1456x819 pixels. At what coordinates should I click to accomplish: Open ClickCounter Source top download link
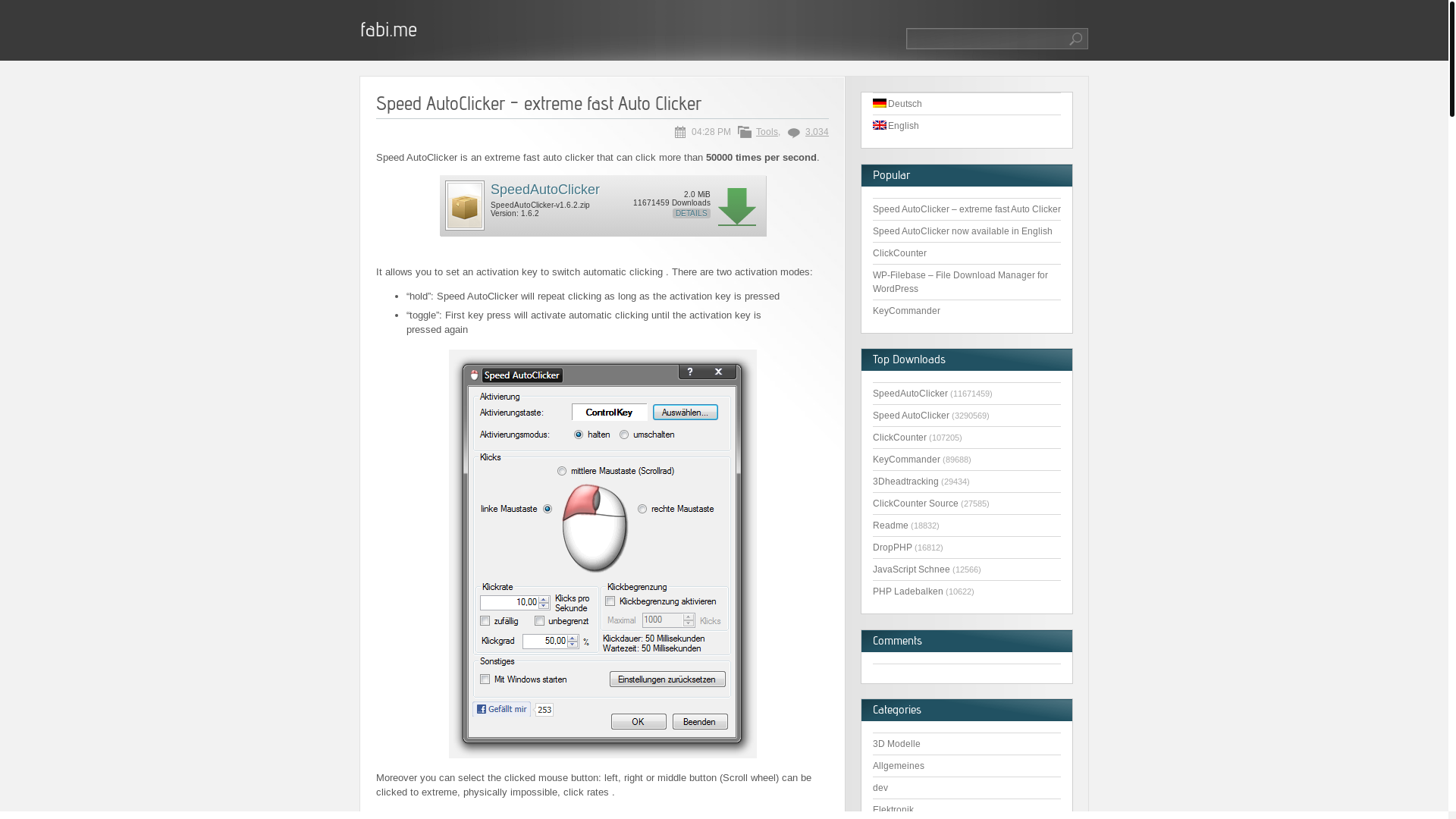915,504
